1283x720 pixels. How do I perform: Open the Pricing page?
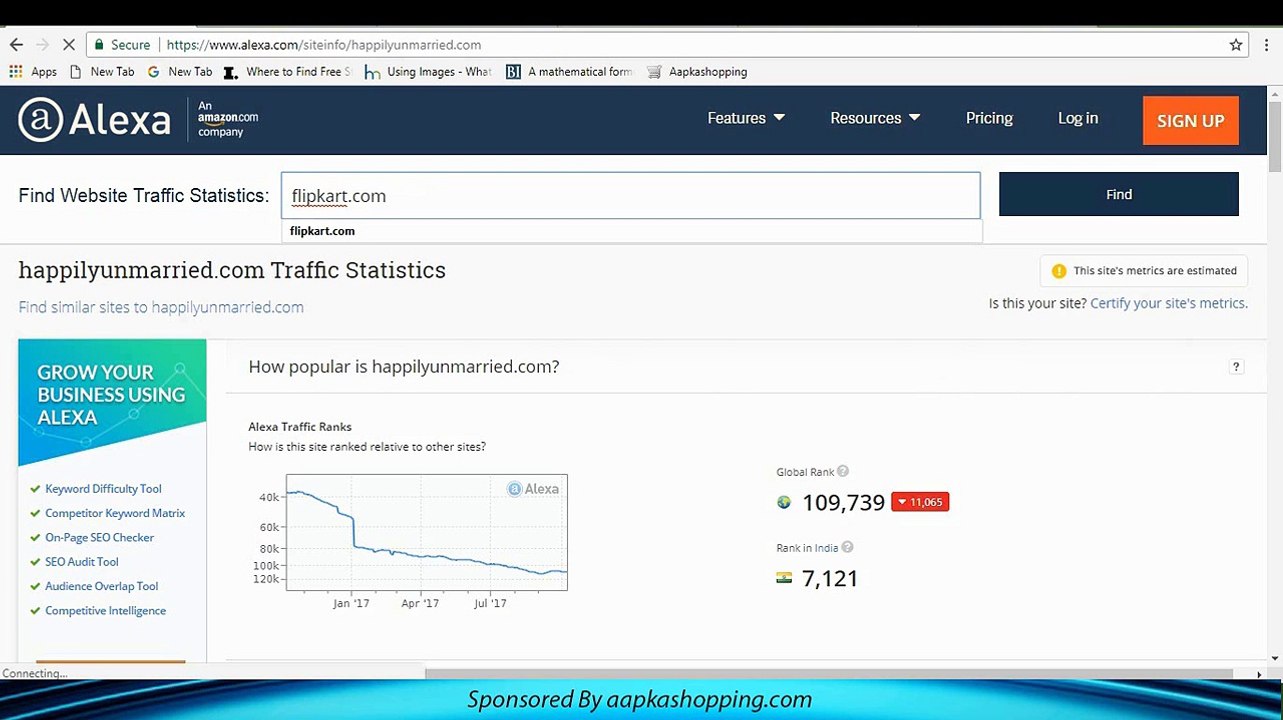click(989, 118)
